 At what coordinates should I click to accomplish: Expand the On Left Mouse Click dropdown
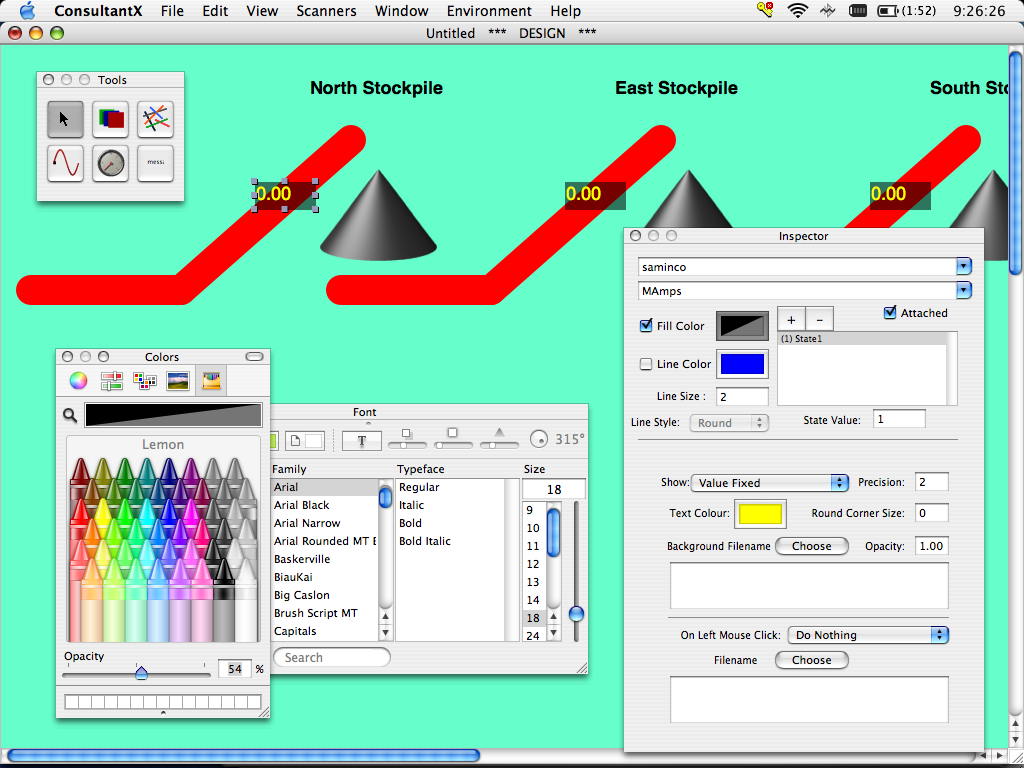(x=867, y=635)
